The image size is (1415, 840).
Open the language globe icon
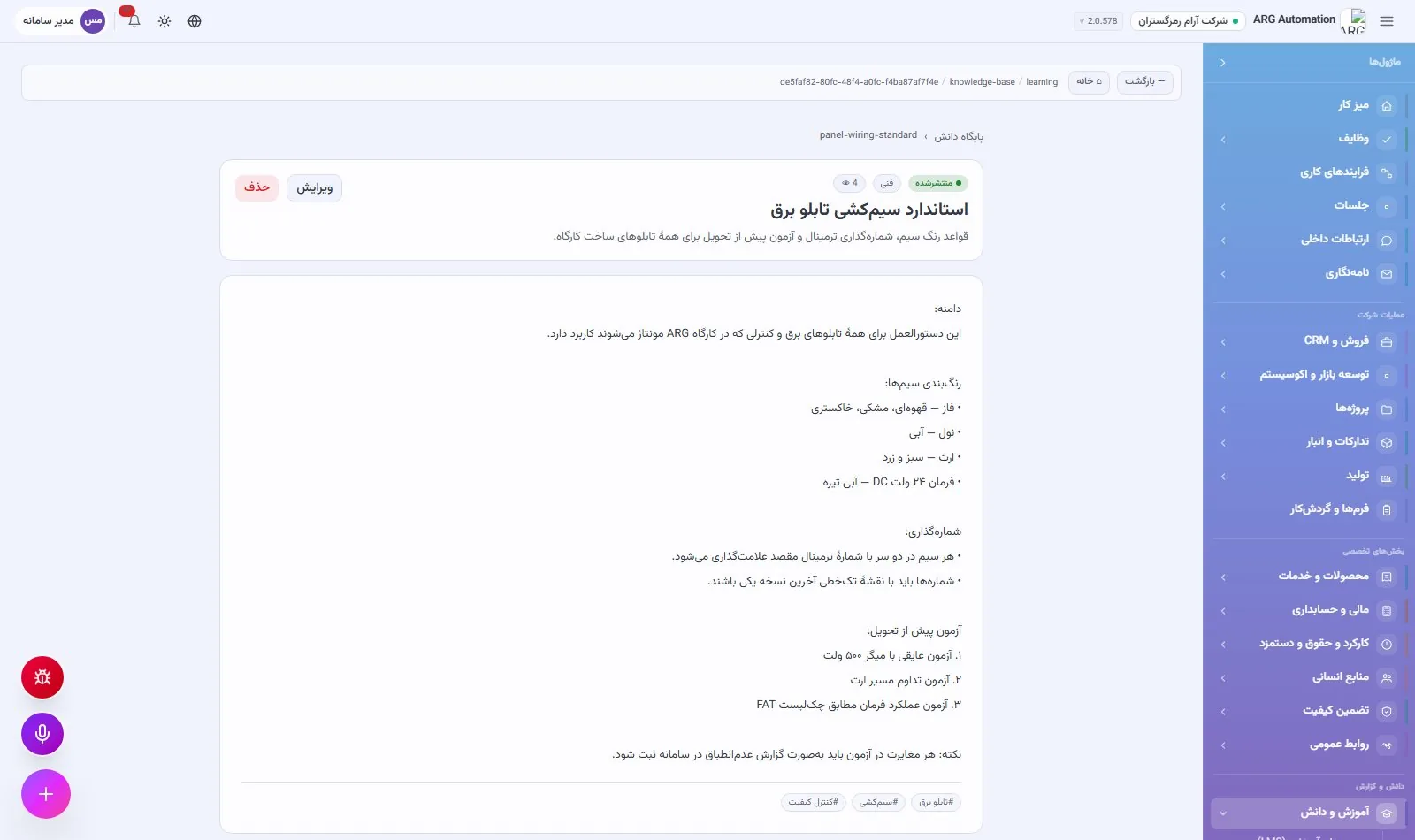195,21
